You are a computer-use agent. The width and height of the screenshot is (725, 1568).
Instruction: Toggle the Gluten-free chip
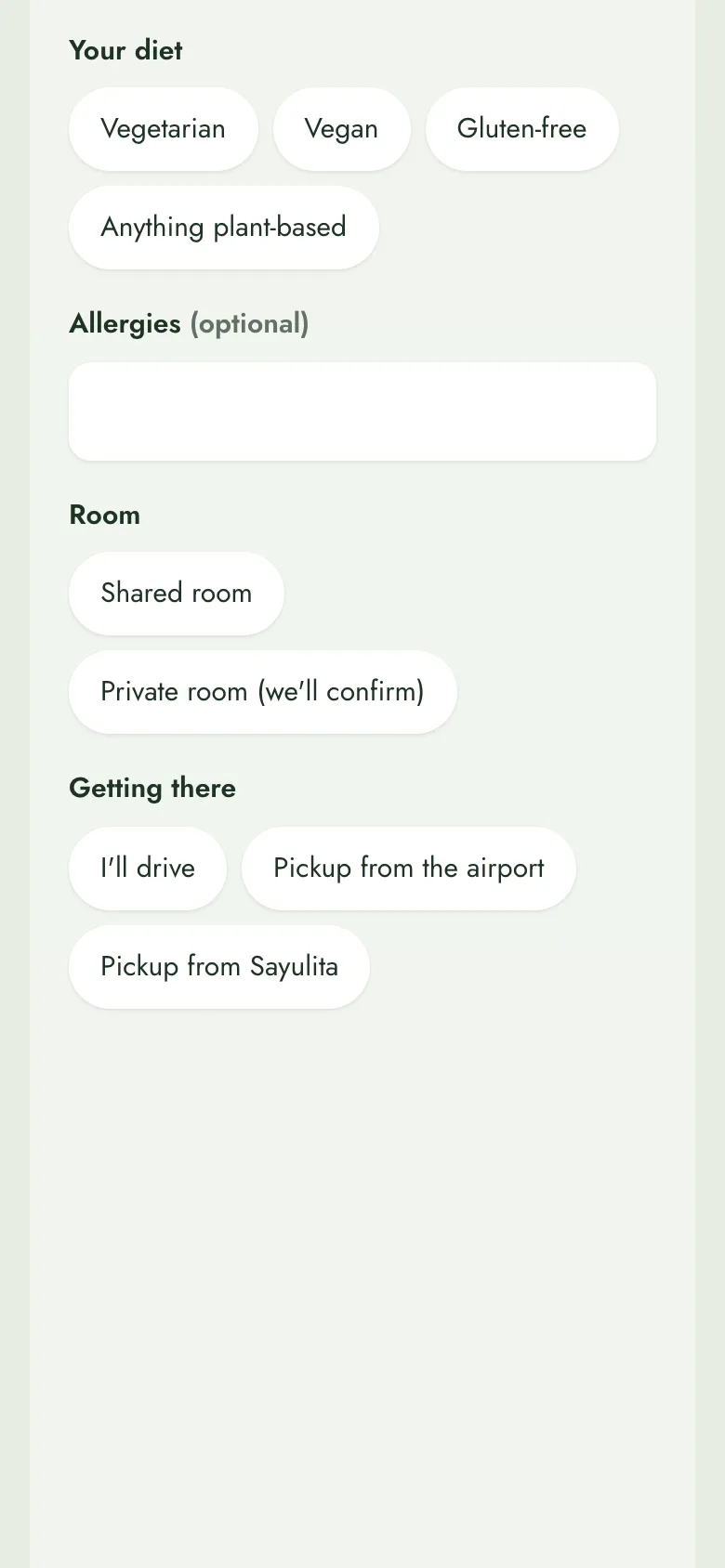(x=521, y=129)
